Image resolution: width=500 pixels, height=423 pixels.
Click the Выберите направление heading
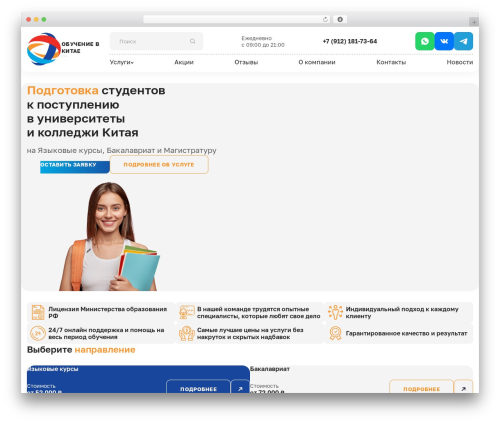pos(81,350)
